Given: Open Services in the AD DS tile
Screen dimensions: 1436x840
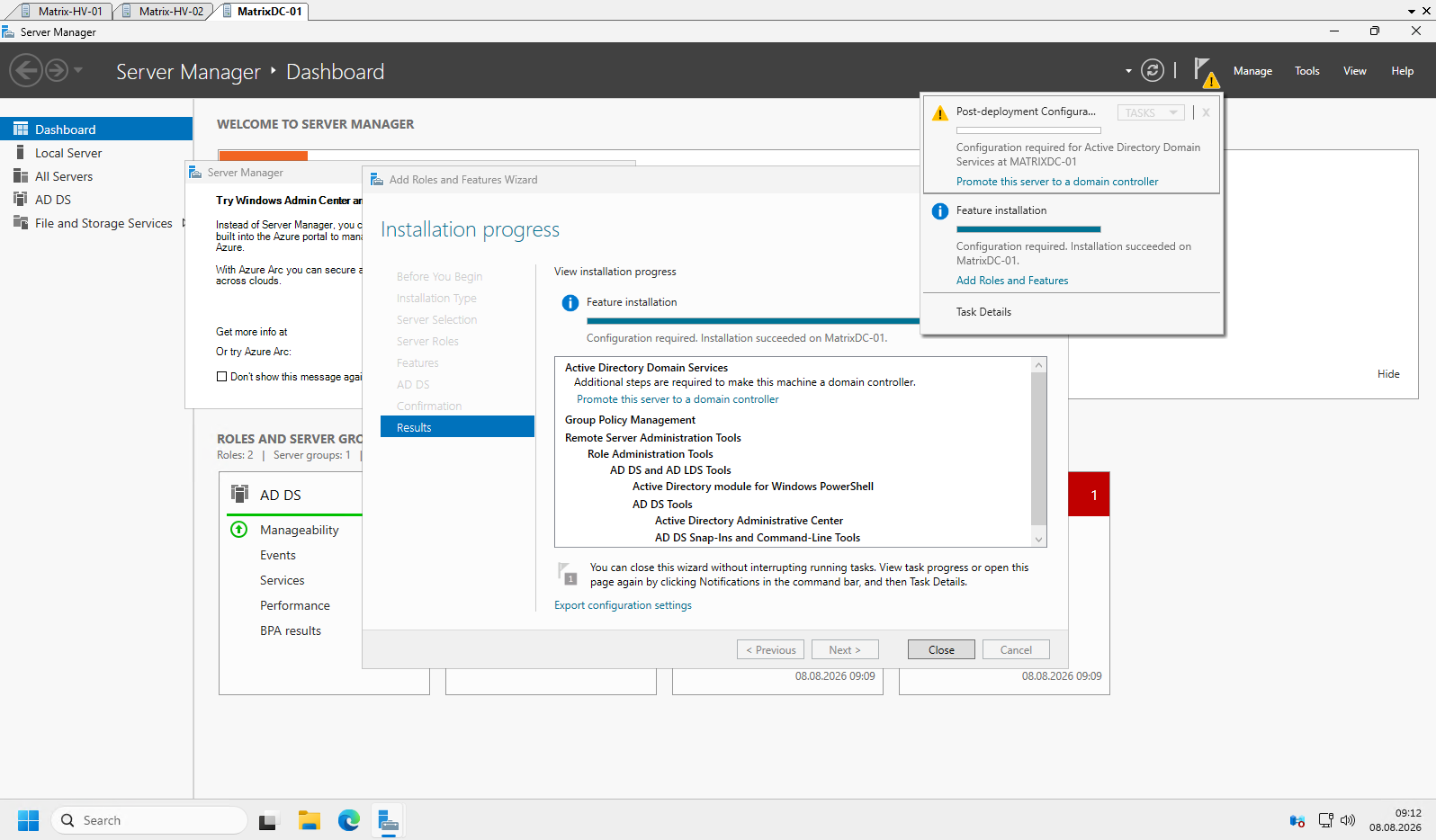Looking at the screenshot, I should click(x=283, y=581).
